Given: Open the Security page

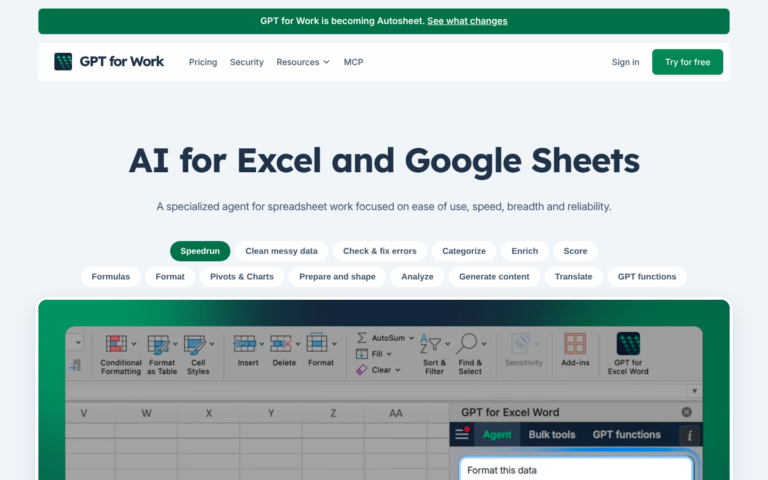Looking at the screenshot, I should [x=247, y=62].
